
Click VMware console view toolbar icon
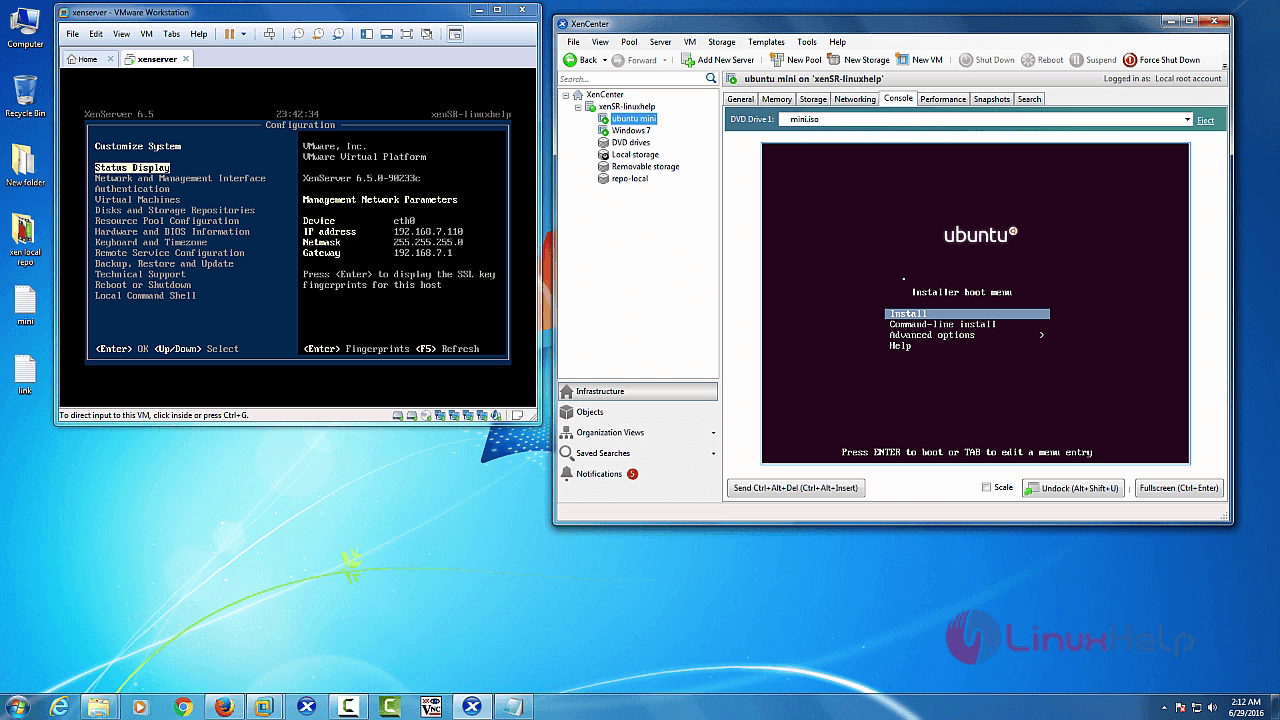[x=455, y=34]
